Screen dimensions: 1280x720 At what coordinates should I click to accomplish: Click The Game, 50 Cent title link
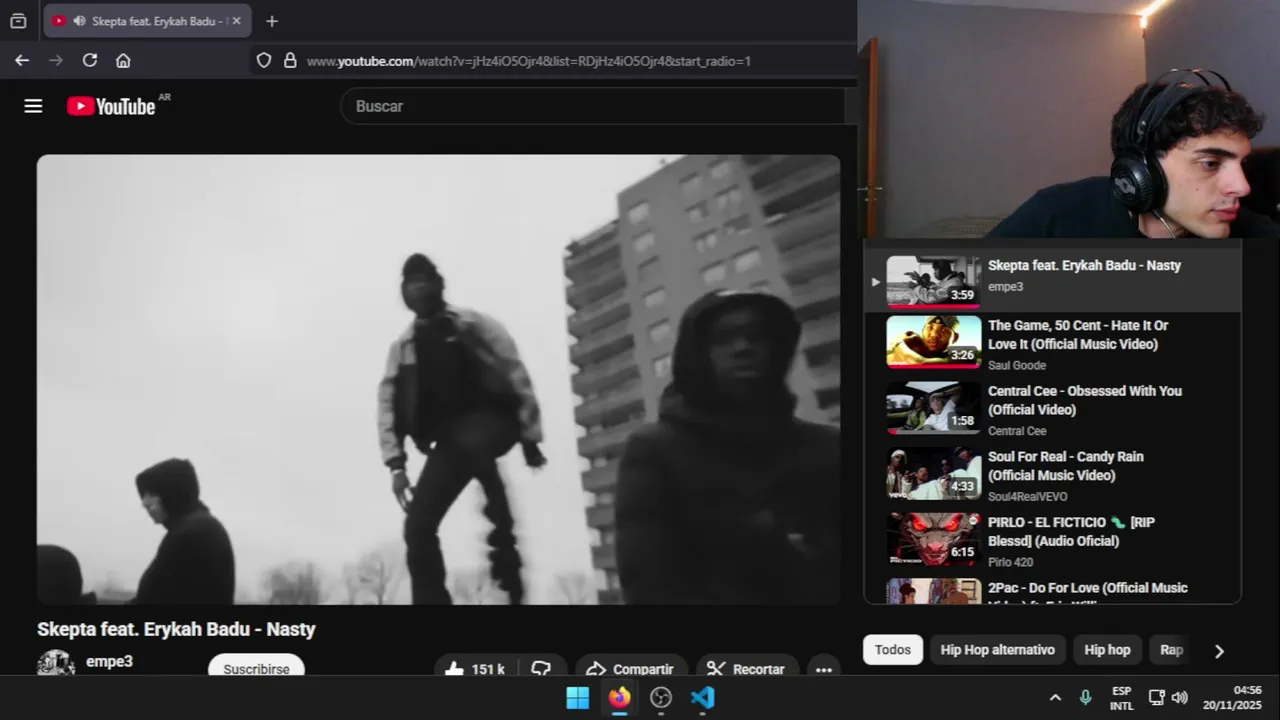(x=1078, y=335)
